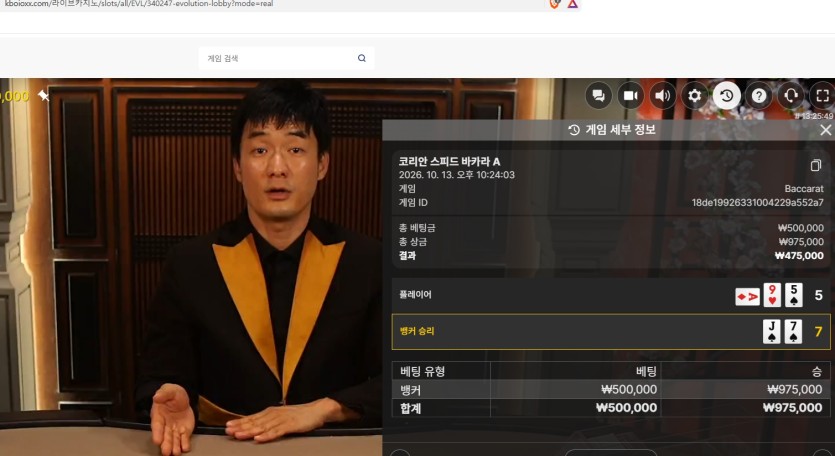Viewport: 835px width, 456px height.
Task: Mute sound with the speaker icon
Action: point(662,96)
